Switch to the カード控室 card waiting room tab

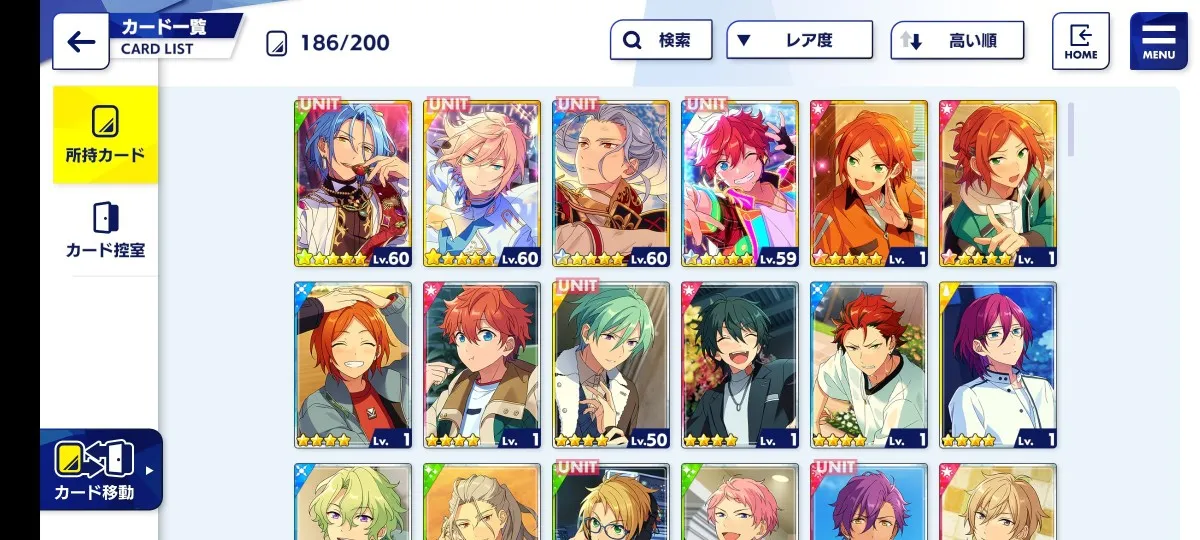105,230
